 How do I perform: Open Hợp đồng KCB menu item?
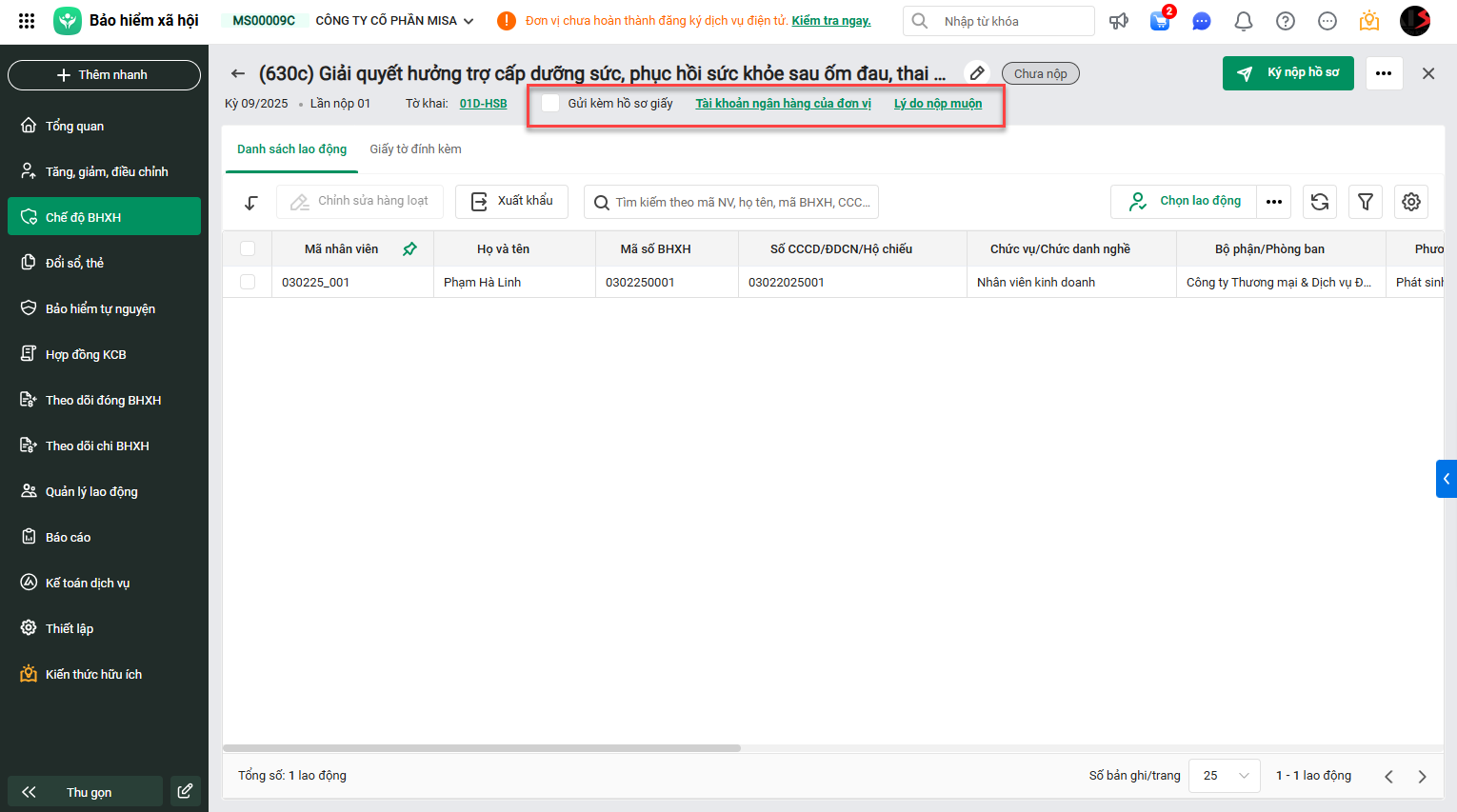click(104, 354)
